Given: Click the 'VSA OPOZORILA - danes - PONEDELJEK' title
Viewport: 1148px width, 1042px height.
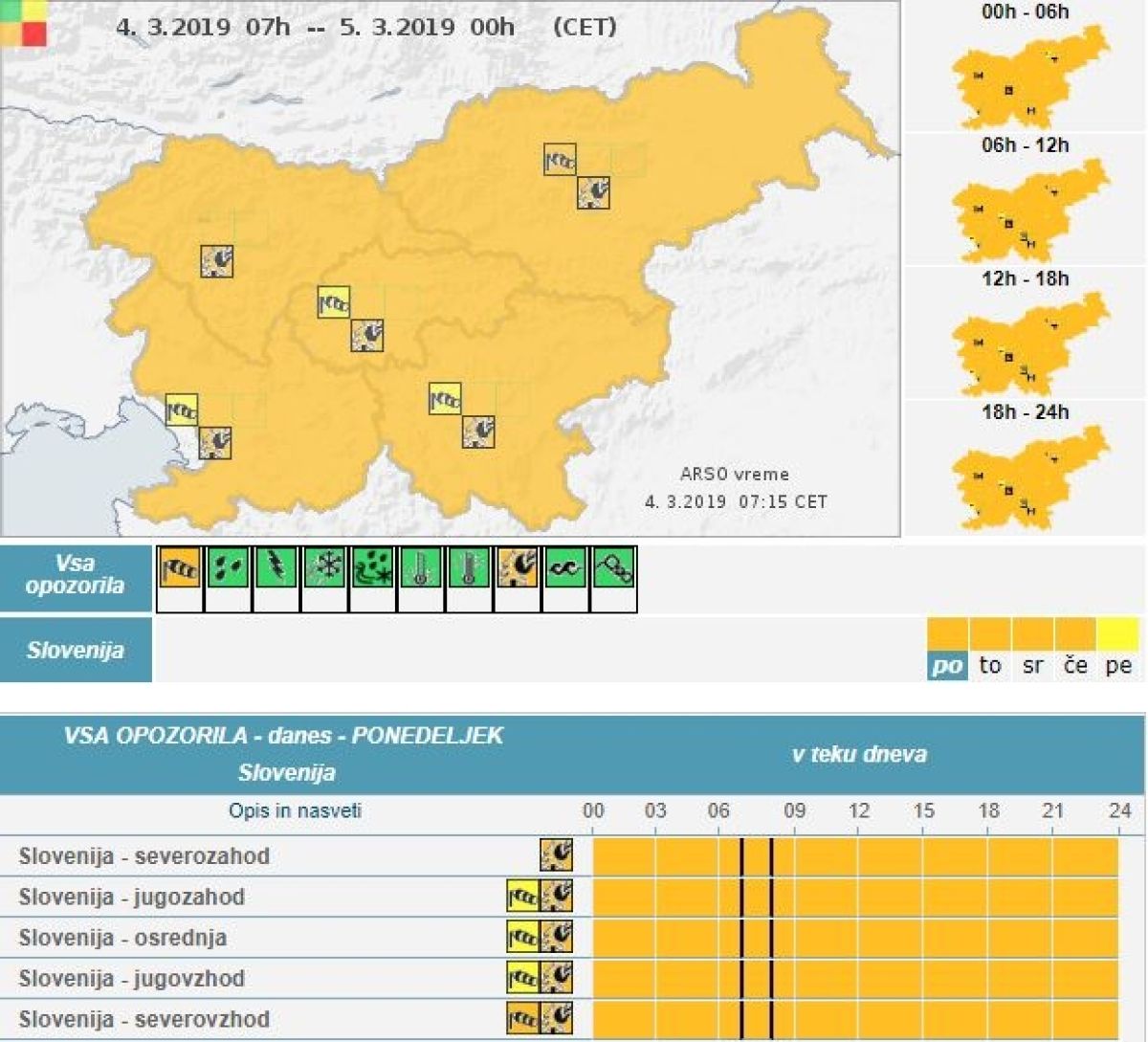Looking at the screenshot, I should 284,736.
